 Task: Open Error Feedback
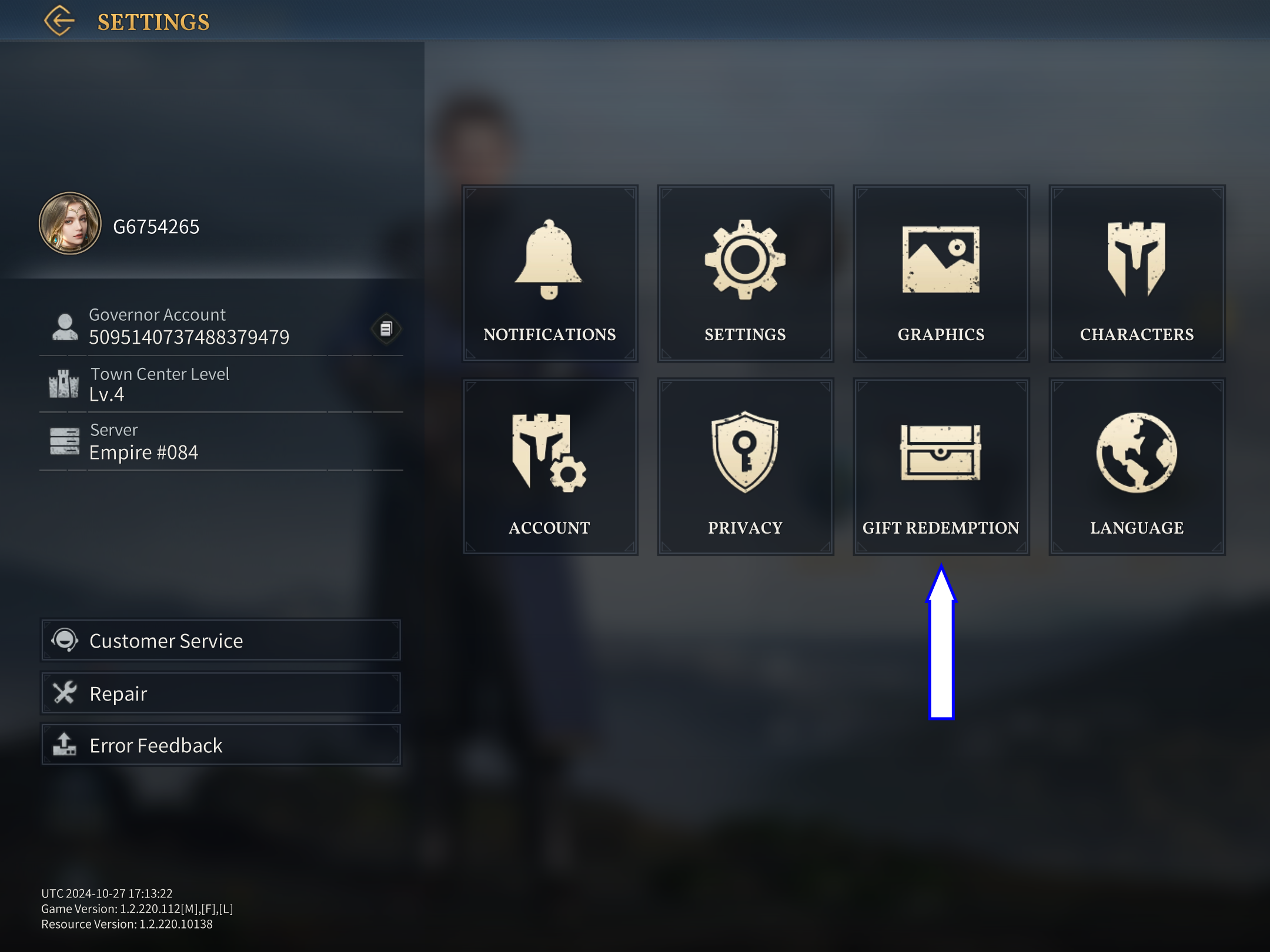(x=220, y=745)
